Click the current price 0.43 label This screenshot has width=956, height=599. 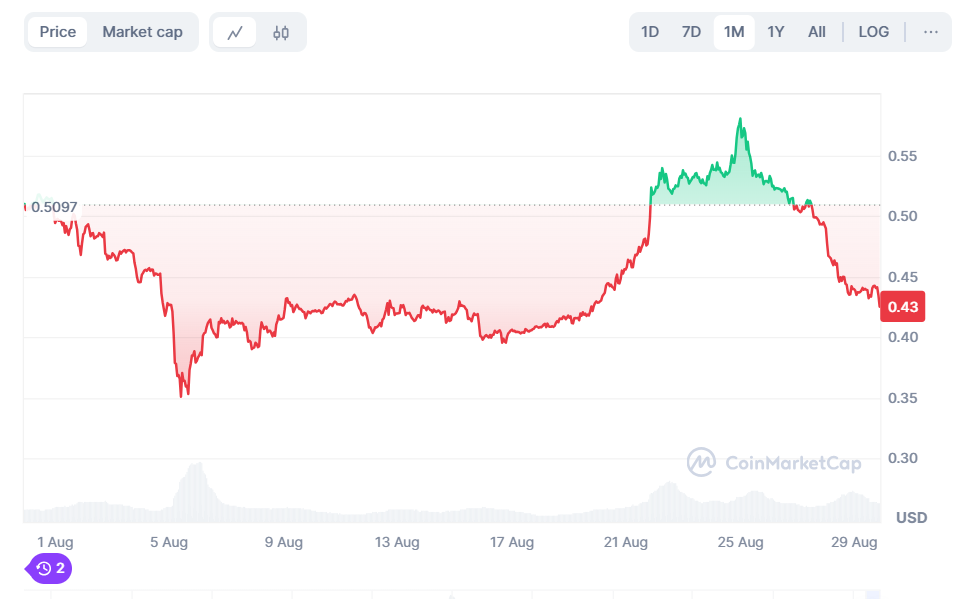pyautogui.click(x=902, y=306)
